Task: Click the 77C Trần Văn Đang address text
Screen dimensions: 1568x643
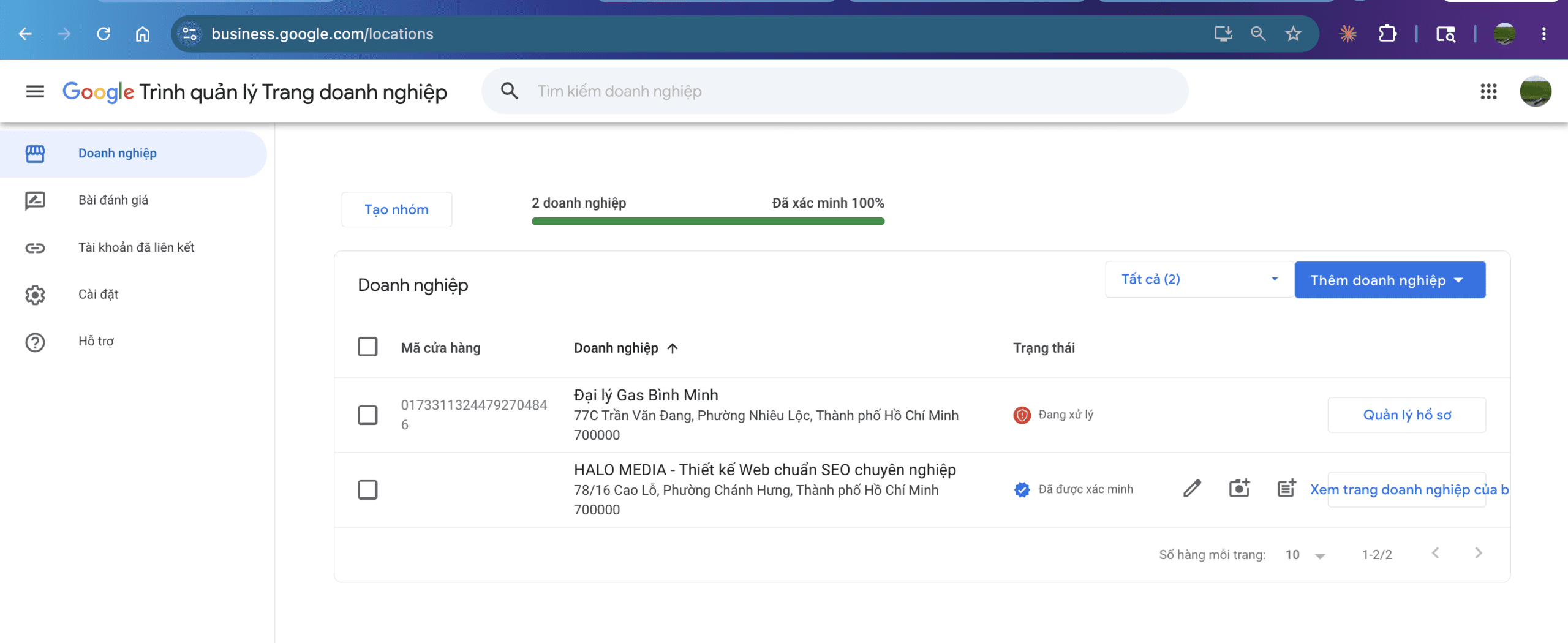Action: pos(766,425)
